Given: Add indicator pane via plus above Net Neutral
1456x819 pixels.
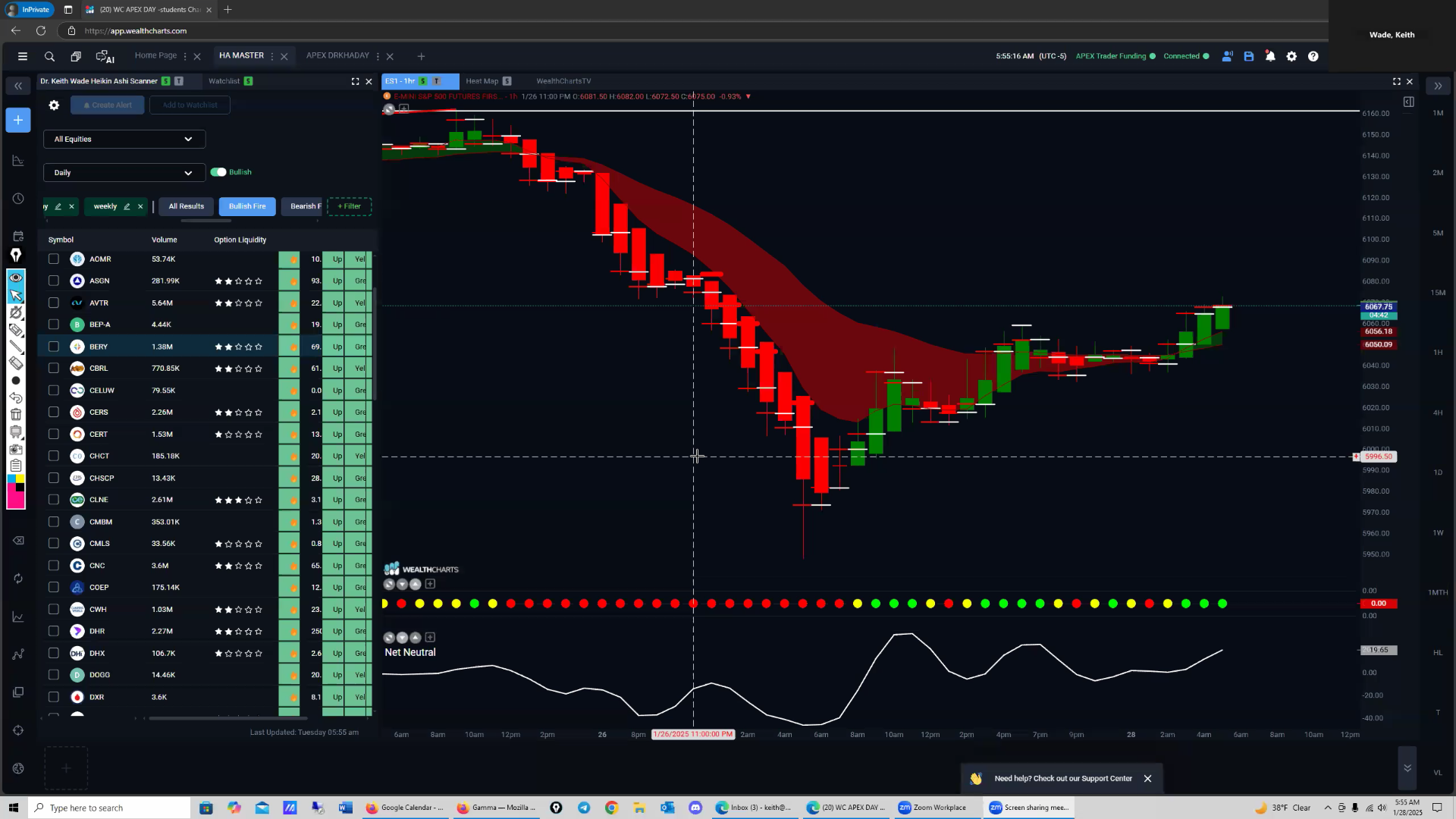Looking at the screenshot, I should (430, 638).
